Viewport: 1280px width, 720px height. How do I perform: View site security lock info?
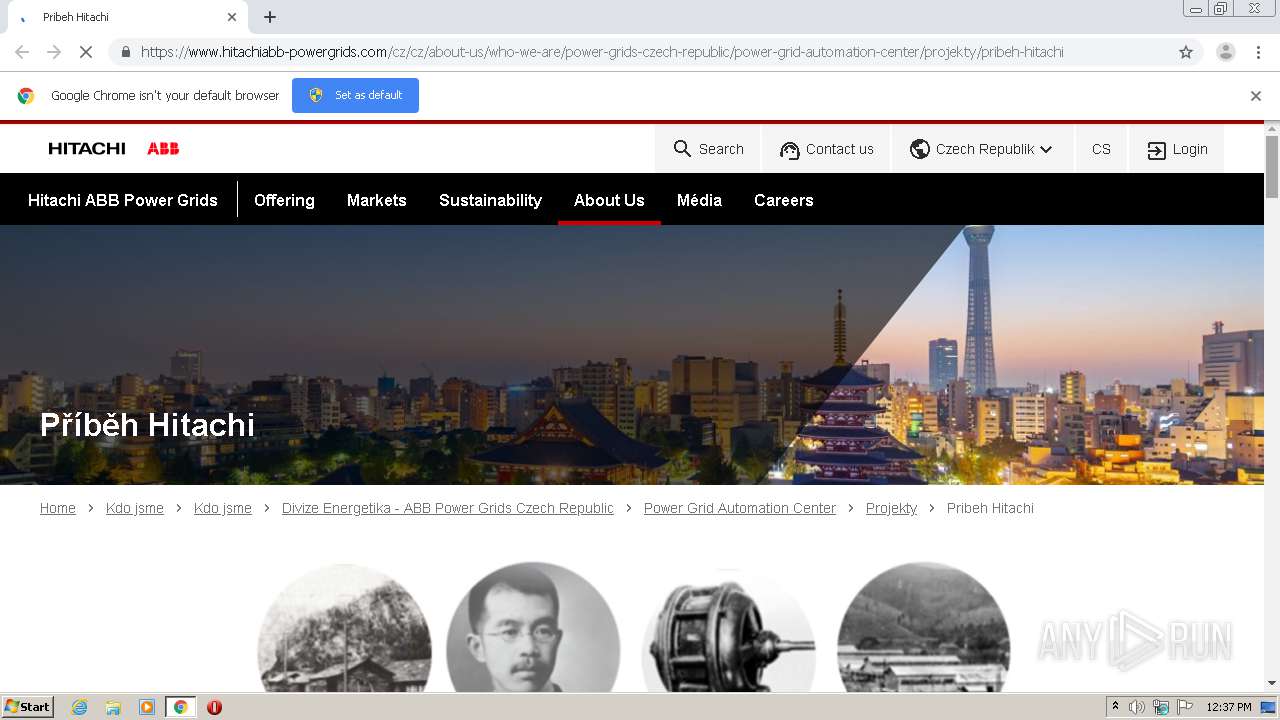[125, 52]
